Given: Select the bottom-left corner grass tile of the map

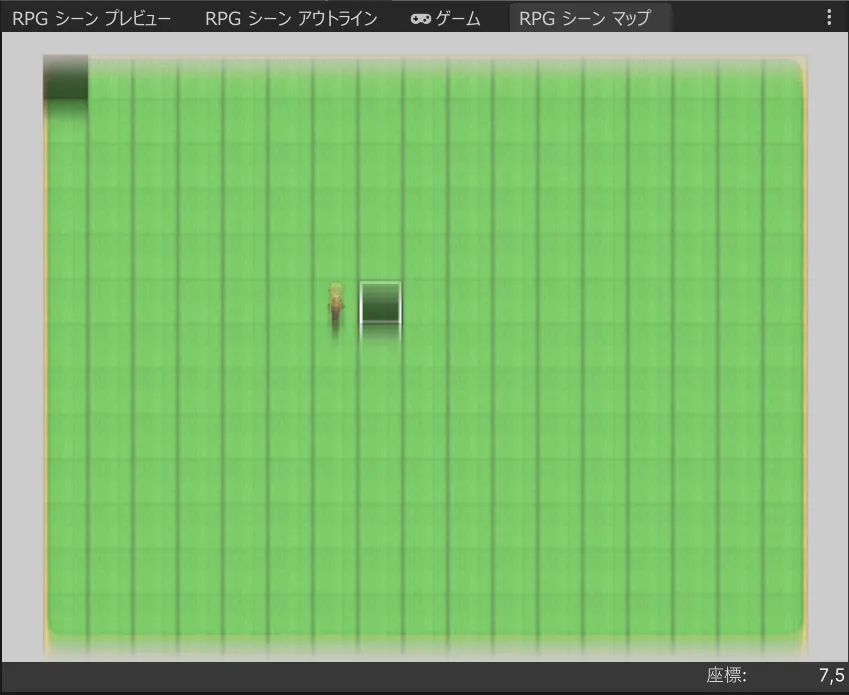Looking at the screenshot, I should tap(66, 617).
